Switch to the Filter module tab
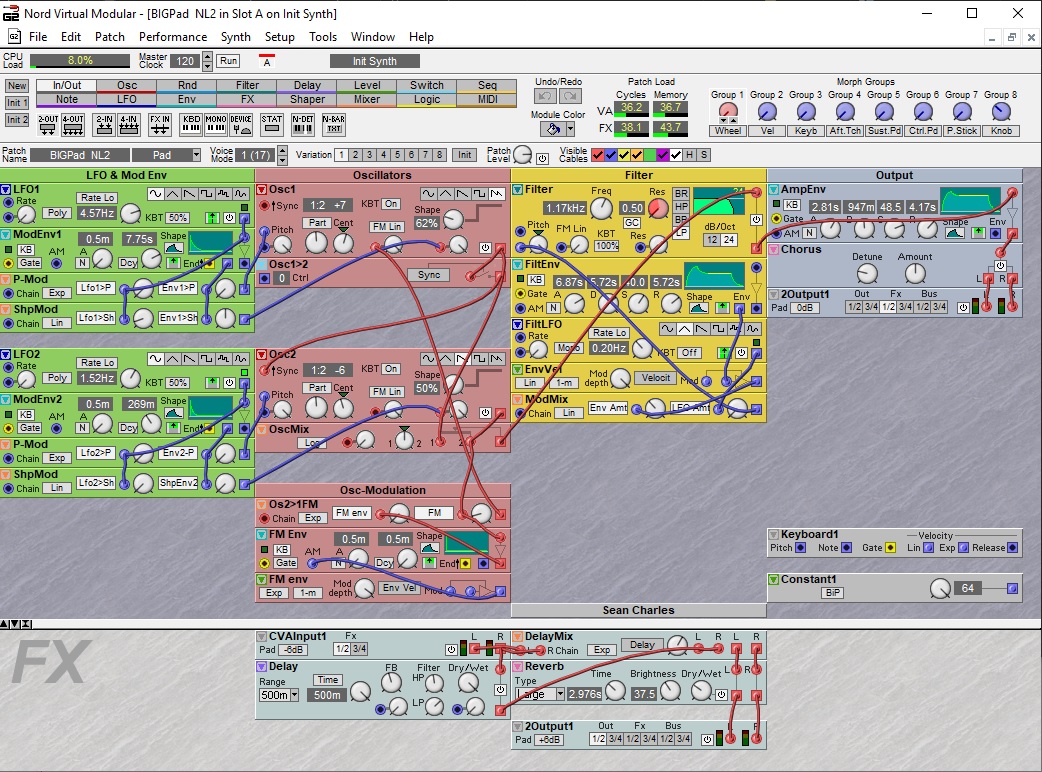This screenshot has width=1042, height=772. pyautogui.click(x=247, y=85)
